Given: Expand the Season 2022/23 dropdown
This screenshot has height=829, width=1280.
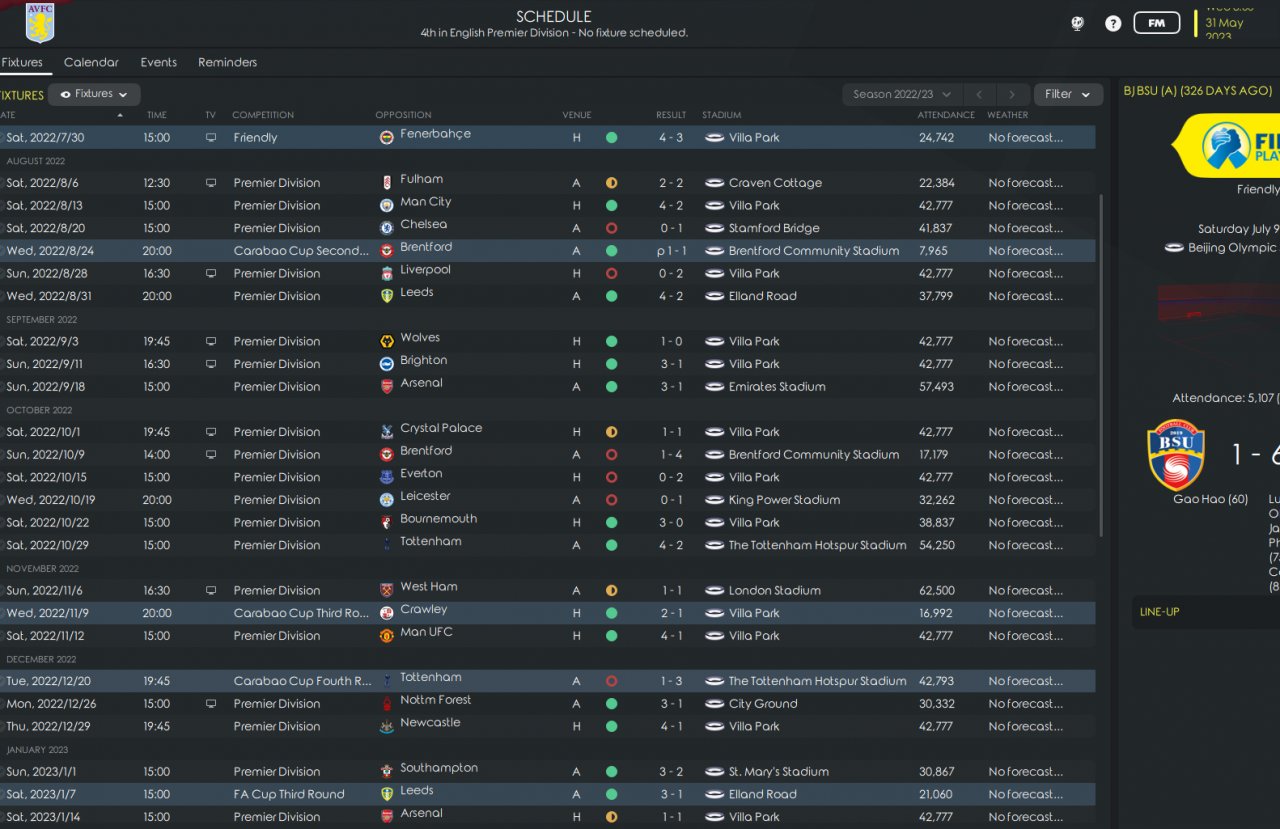Looking at the screenshot, I should point(902,94).
